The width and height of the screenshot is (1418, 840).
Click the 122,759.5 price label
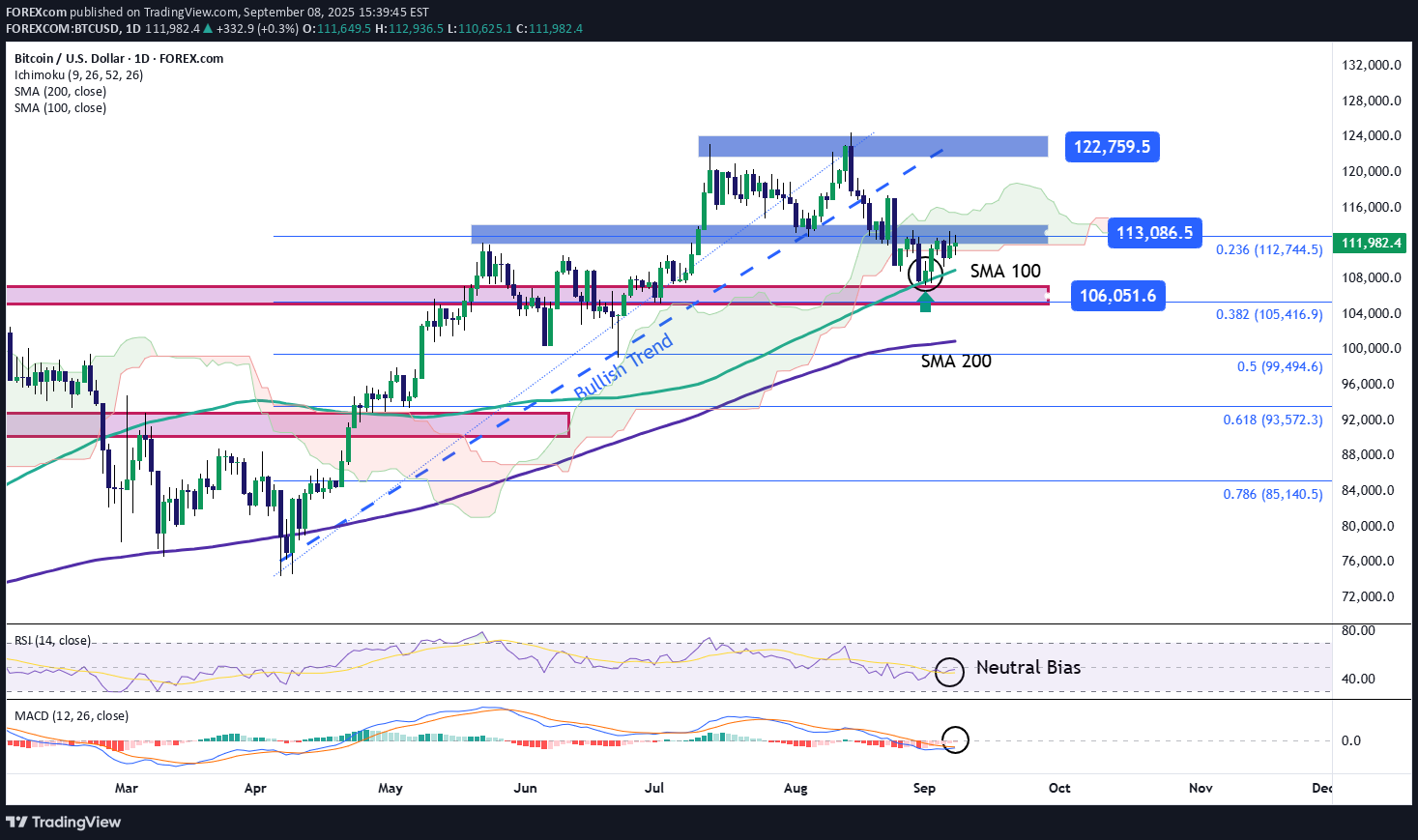click(x=1112, y=147)
